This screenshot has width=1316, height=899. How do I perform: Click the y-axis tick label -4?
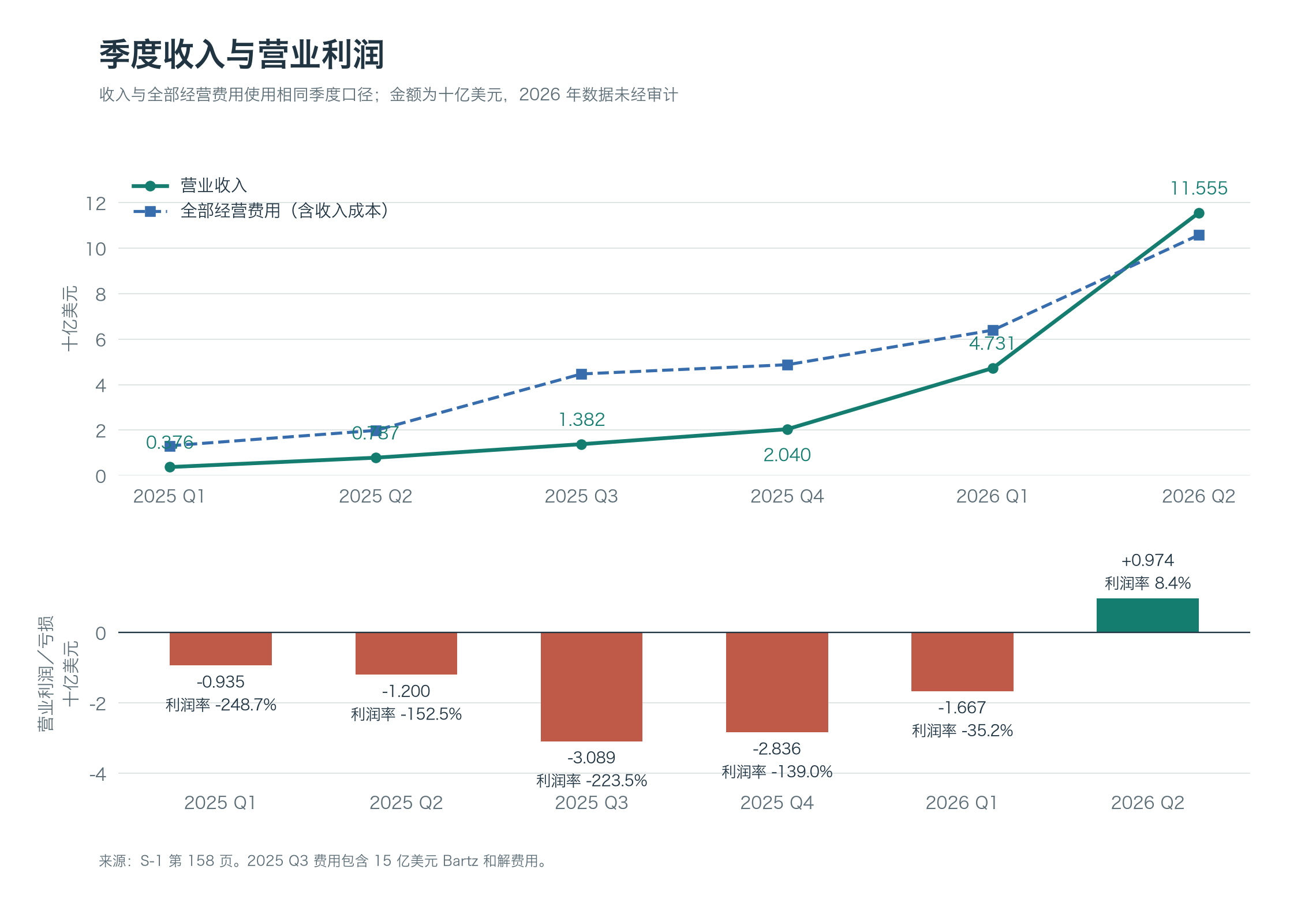pyautogui.click(x=98, y=774)
